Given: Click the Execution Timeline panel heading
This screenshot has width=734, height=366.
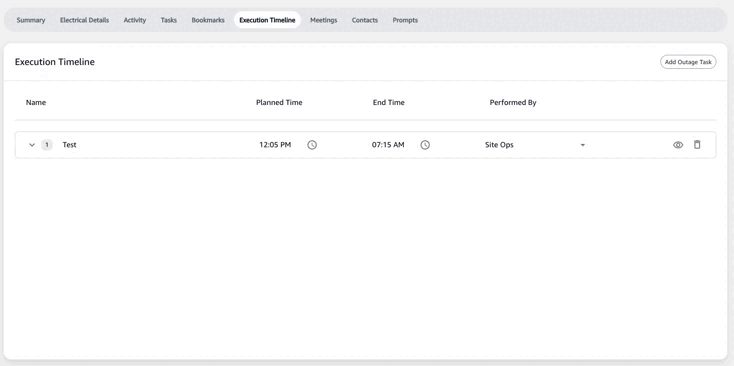Looking at the screenshot, I should (55, 62).
